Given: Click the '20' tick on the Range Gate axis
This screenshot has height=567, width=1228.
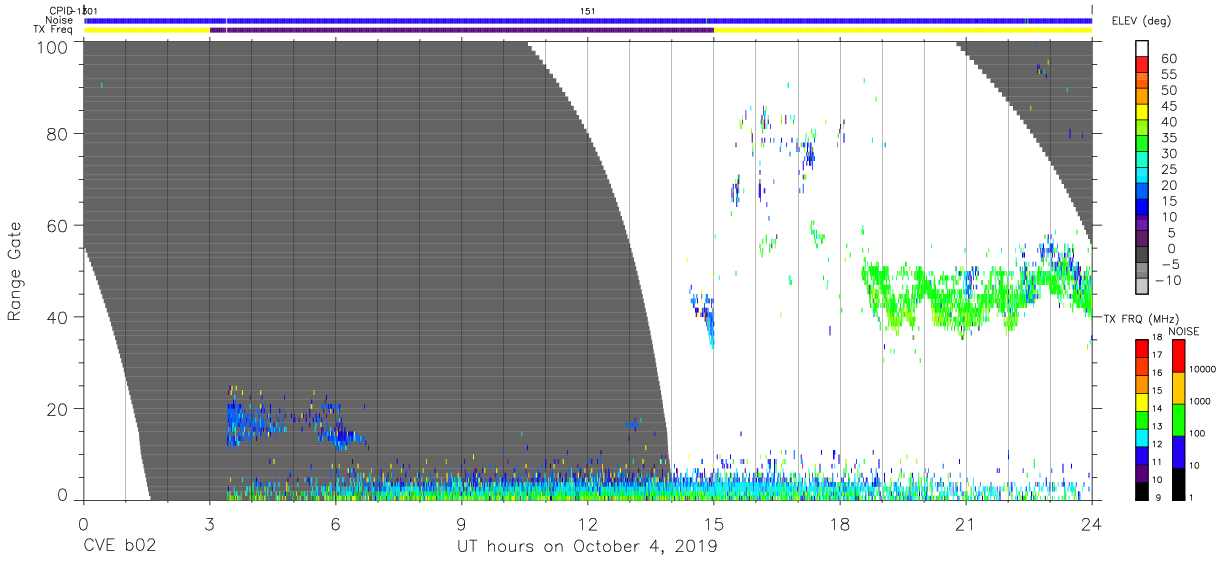Looking at the screenshot, I should click(x=58, y=409).
